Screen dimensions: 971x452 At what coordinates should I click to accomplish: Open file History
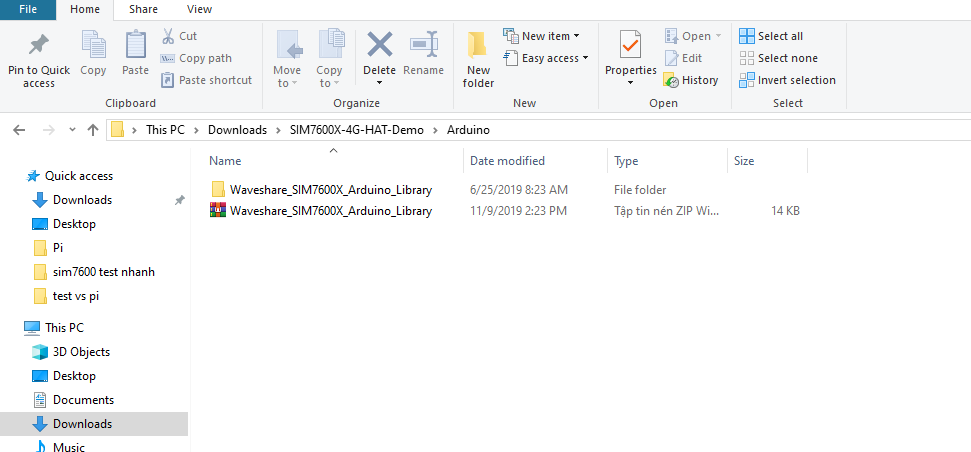(691, 80)
